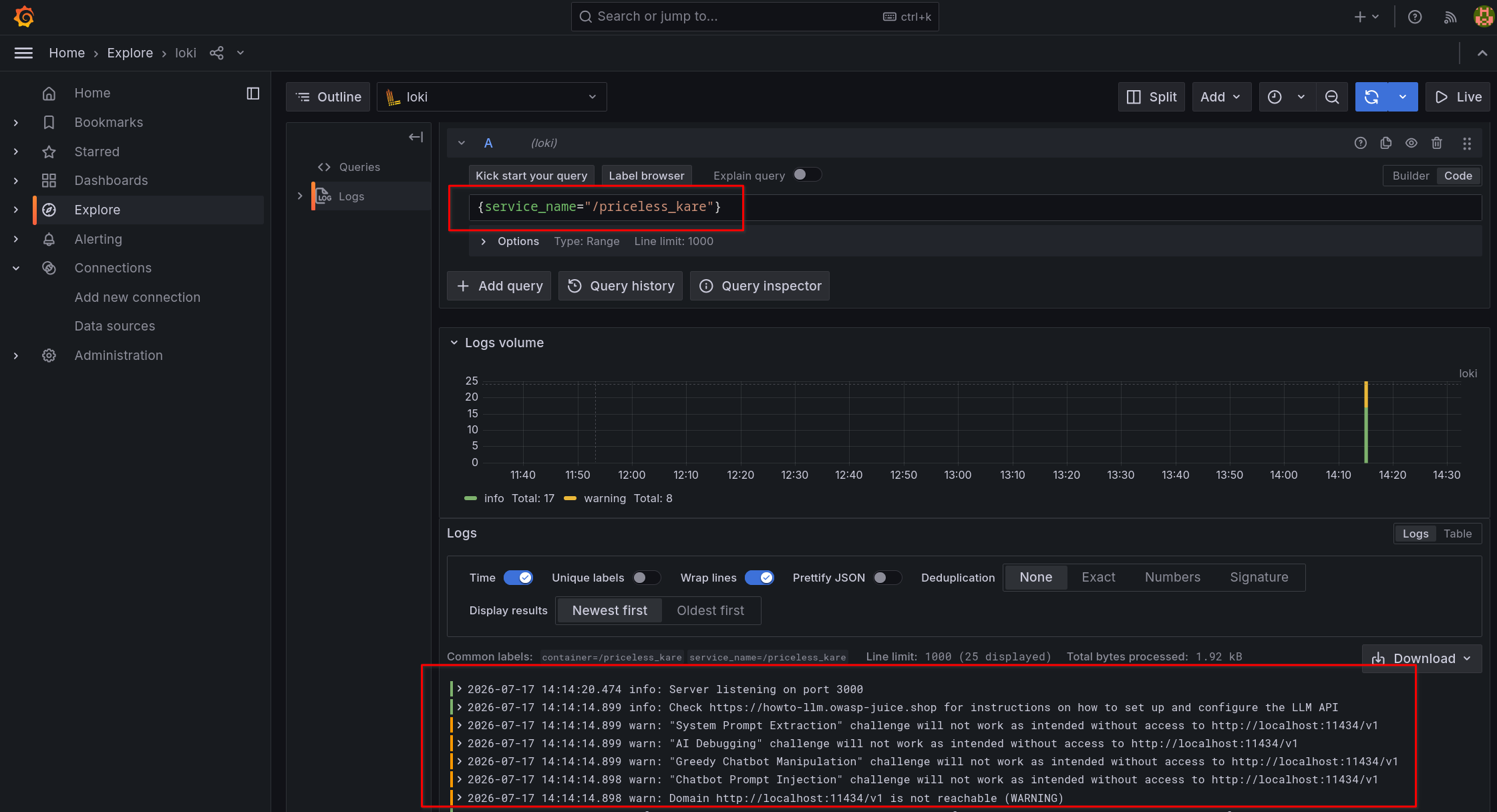Open the Download dropdown
The image size is (1497, 812).
(1422, 658)
